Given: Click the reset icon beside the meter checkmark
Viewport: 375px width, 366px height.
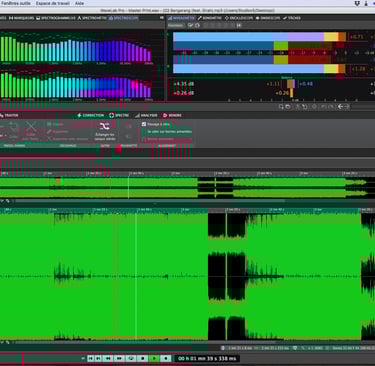Looking at the screenshot, I should [197, 25].
